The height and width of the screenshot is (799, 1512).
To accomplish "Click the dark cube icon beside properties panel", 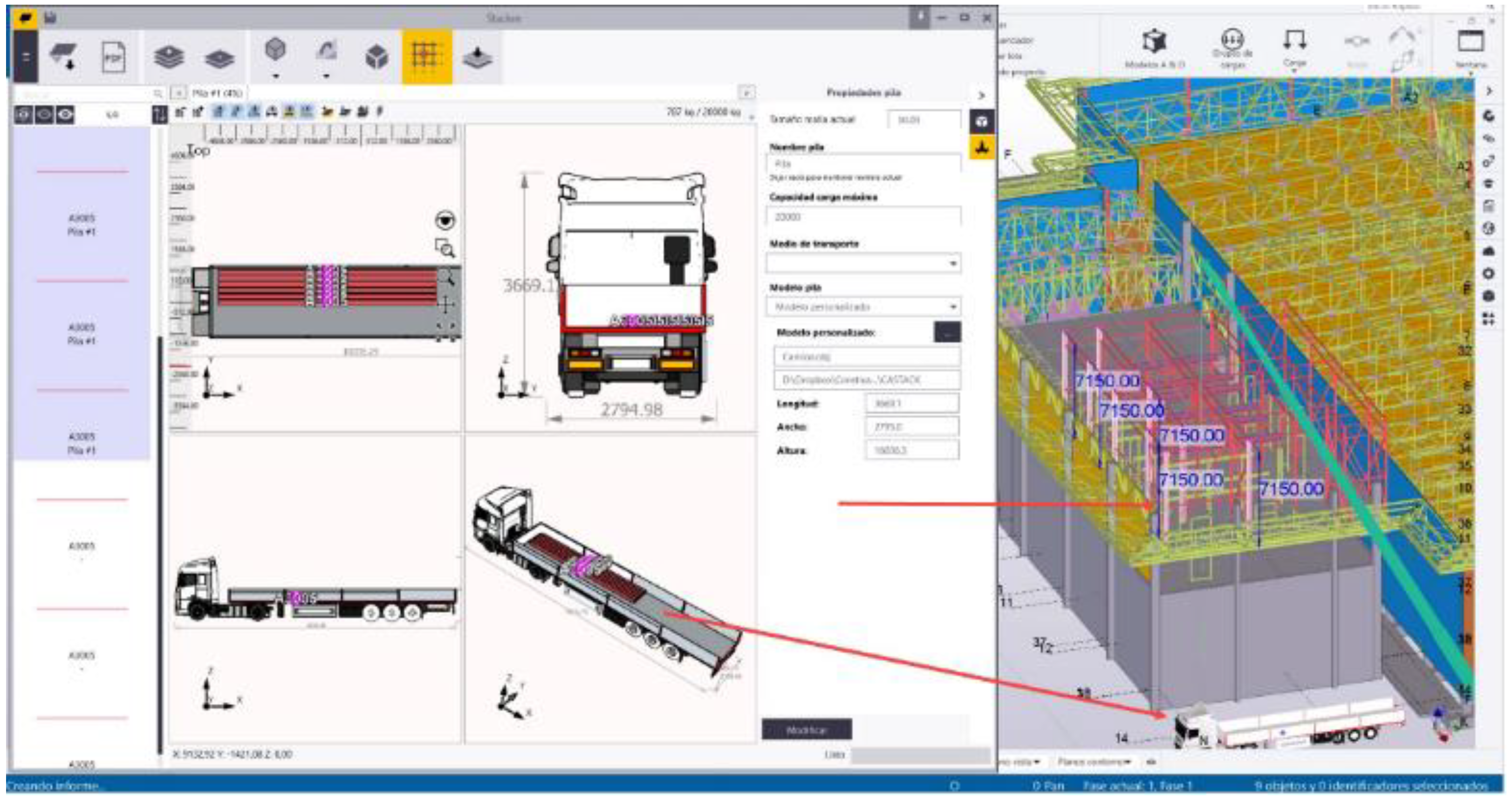I will pyautogui.click(x=981, y=122).
